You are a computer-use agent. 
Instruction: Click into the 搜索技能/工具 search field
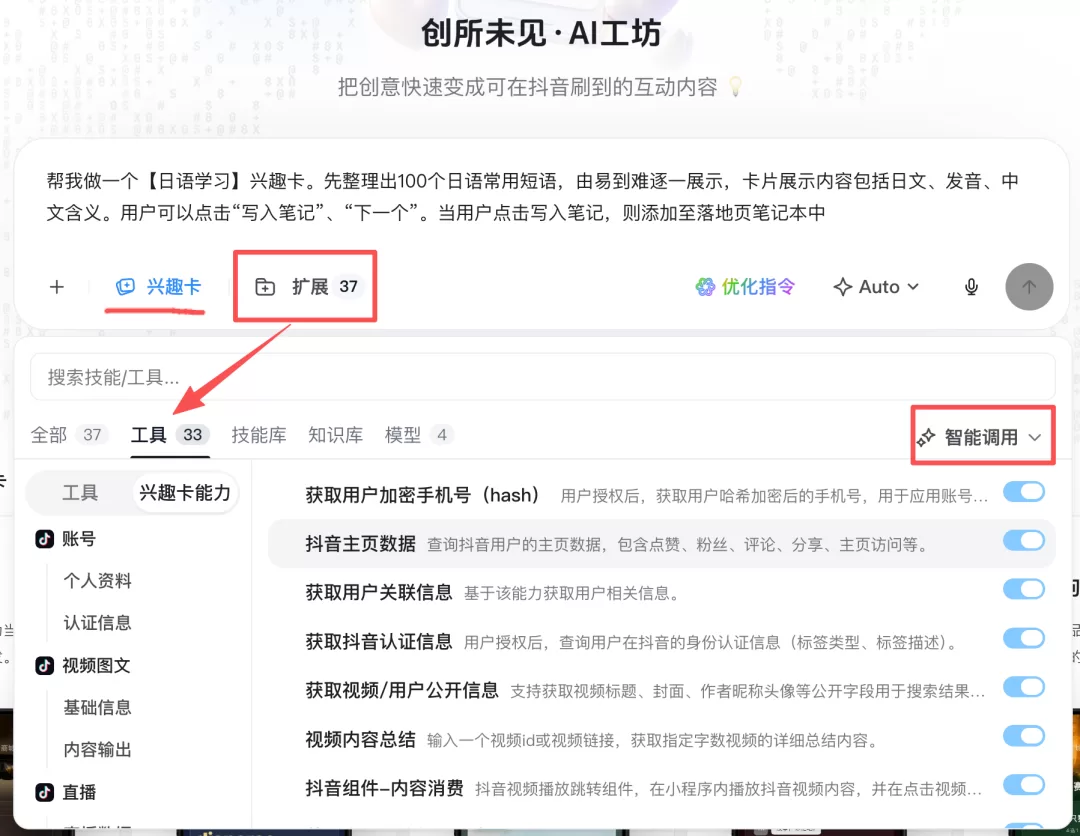543,377
